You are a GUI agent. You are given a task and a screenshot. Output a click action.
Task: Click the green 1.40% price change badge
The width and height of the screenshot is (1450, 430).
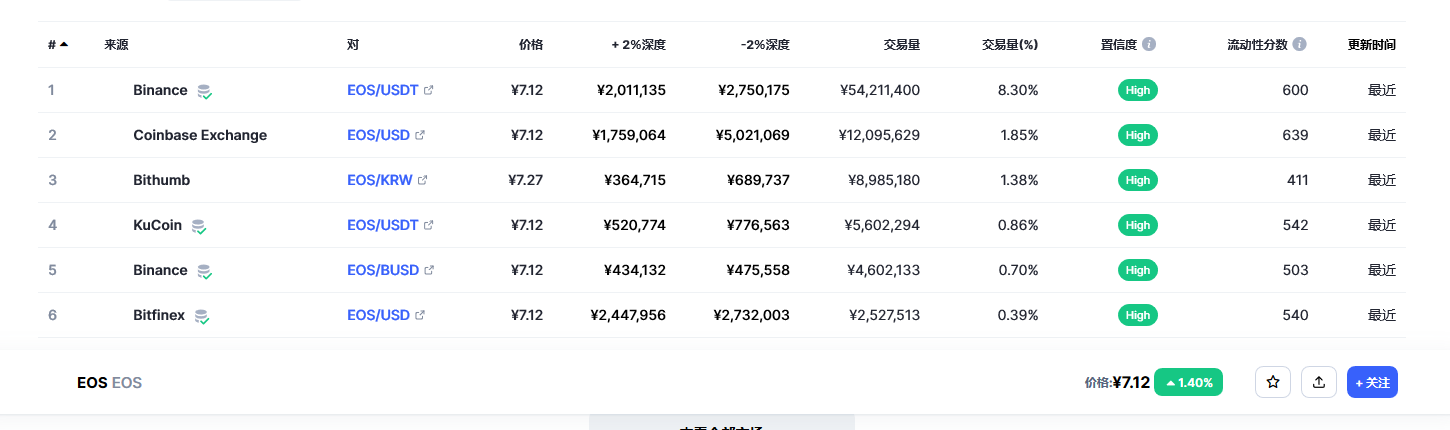click(1188, 382)
